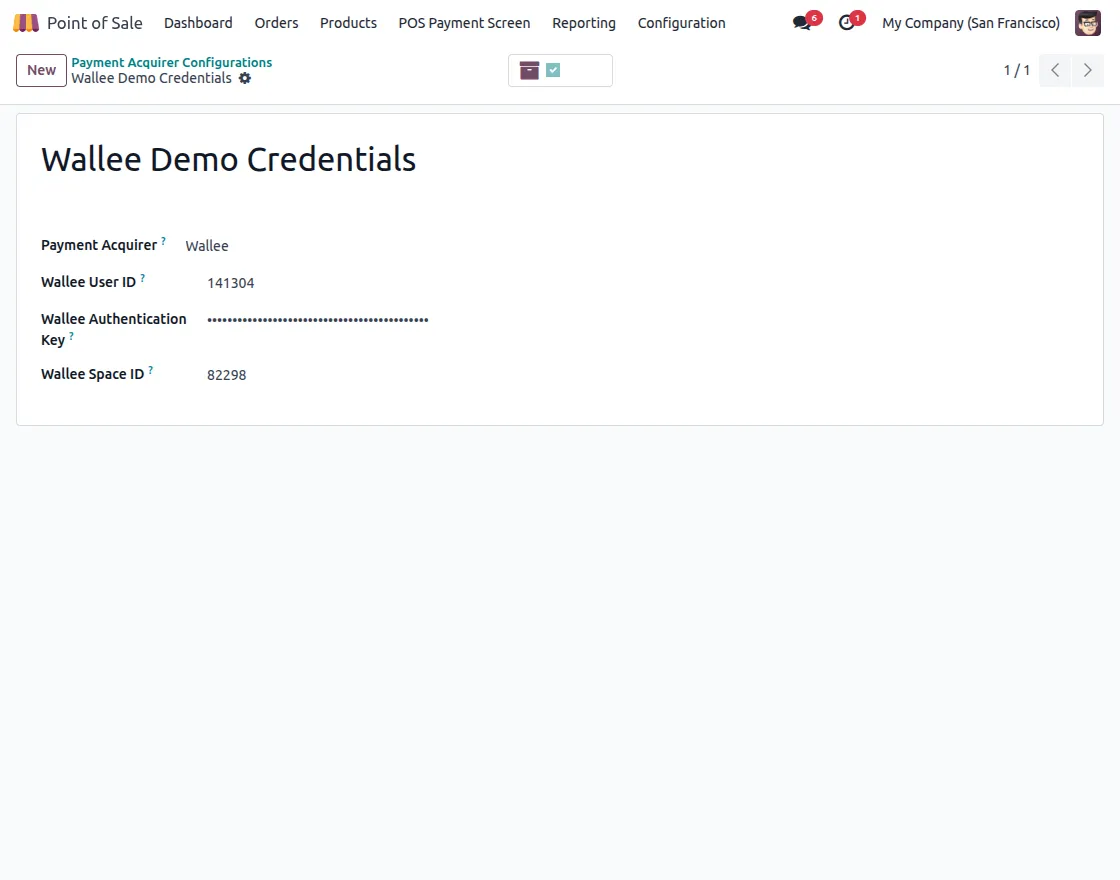Show help for Payment Acquirer
This screenshot has height=880, width=1120.
click(x=164, y=241)
